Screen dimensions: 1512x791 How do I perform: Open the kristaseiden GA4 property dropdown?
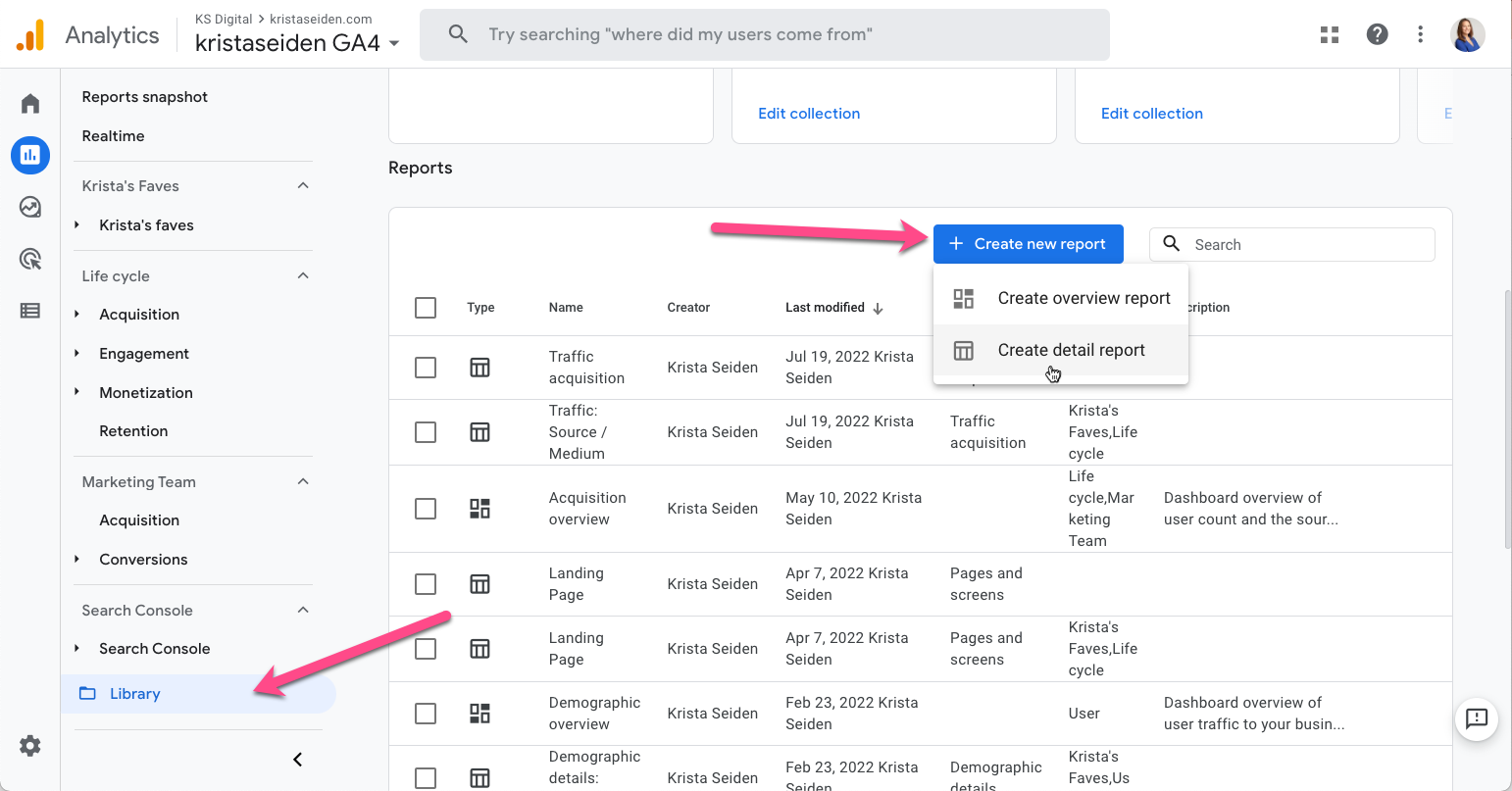pos(297,43)
